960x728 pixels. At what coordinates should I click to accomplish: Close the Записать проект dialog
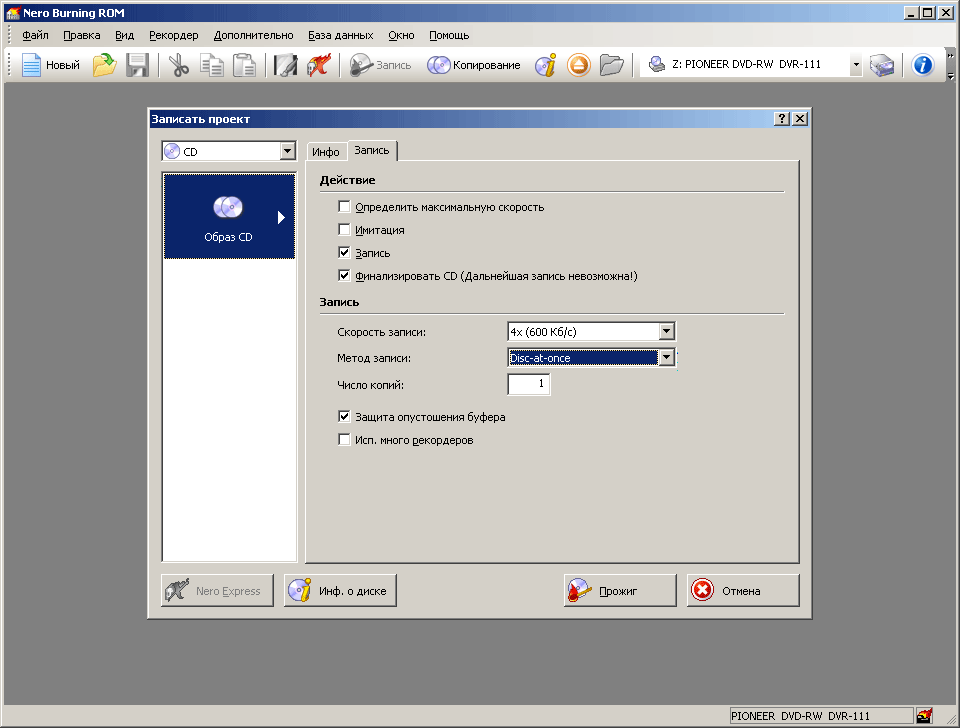tap(800, 119)
